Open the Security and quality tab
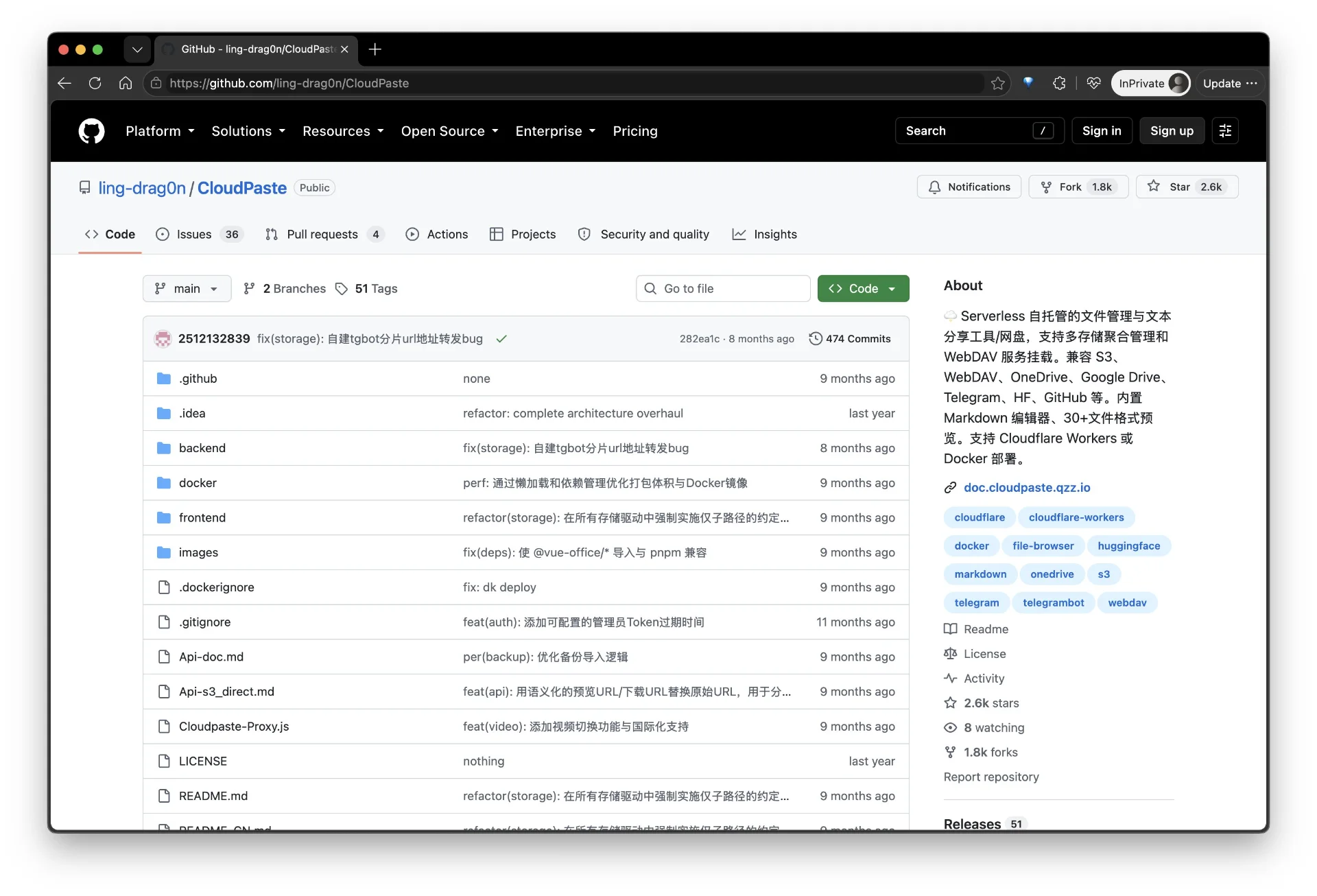1317x896 pixels. click(x=643, y=235)
